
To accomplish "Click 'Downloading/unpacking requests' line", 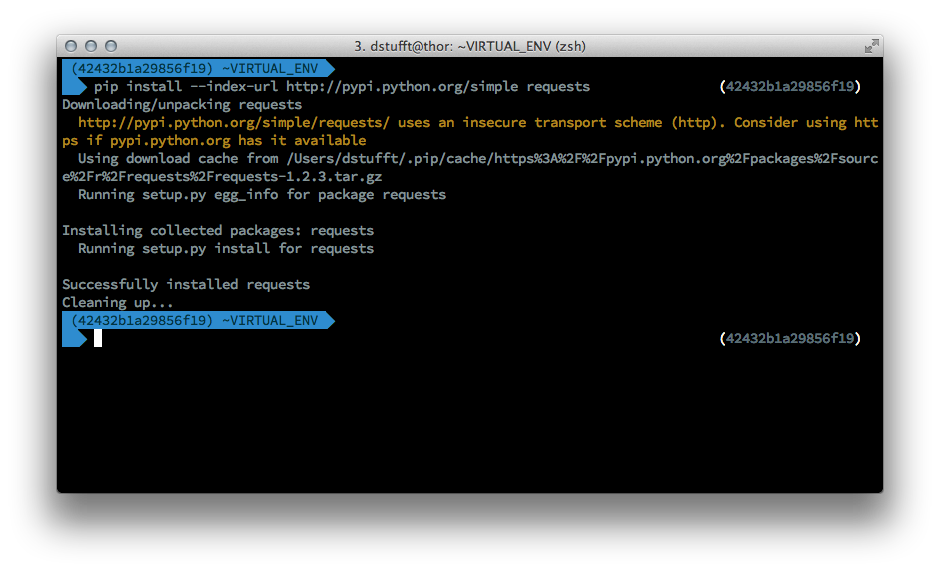I will [182, 104].
